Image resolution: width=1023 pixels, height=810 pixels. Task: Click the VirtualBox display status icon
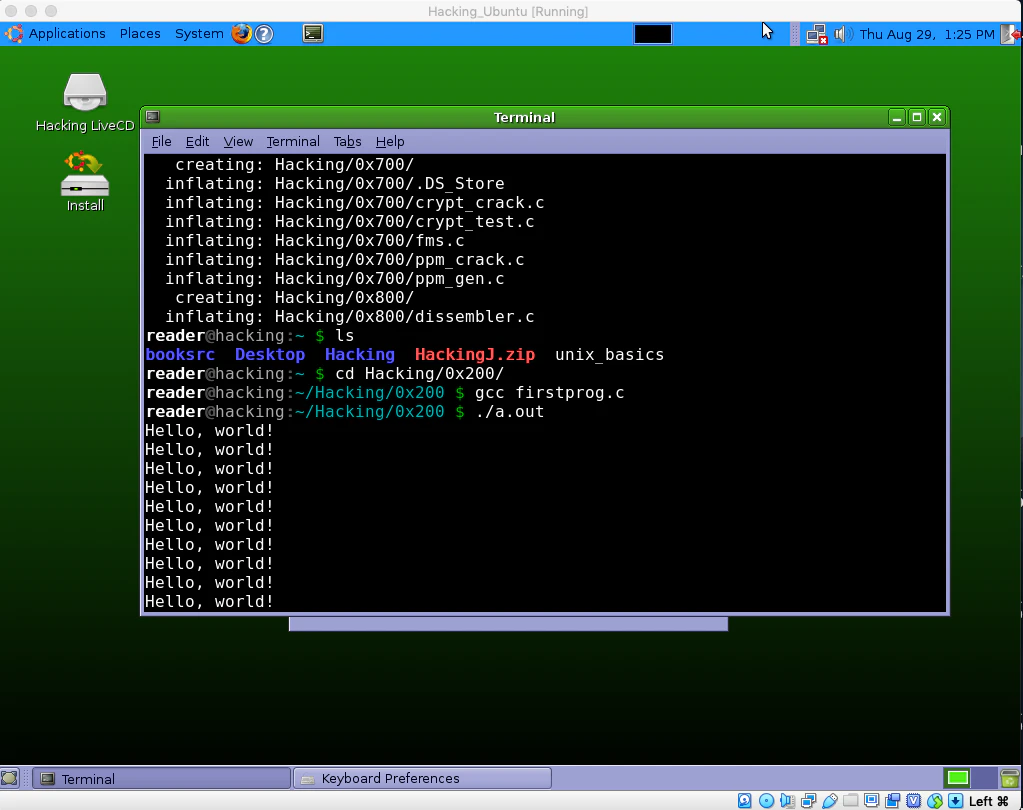click(x=872, y=801)
